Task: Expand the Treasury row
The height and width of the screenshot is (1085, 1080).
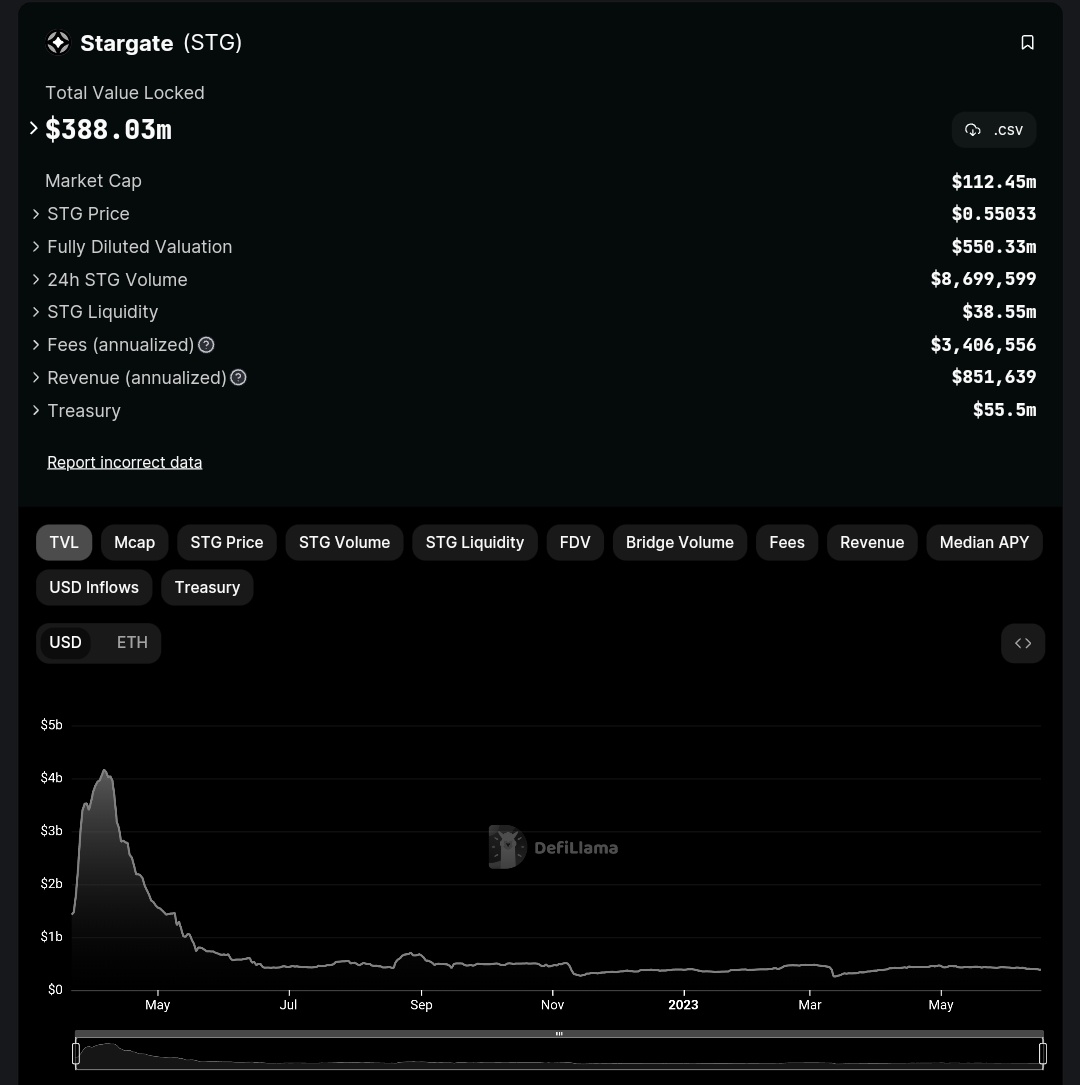Action: 36,410
